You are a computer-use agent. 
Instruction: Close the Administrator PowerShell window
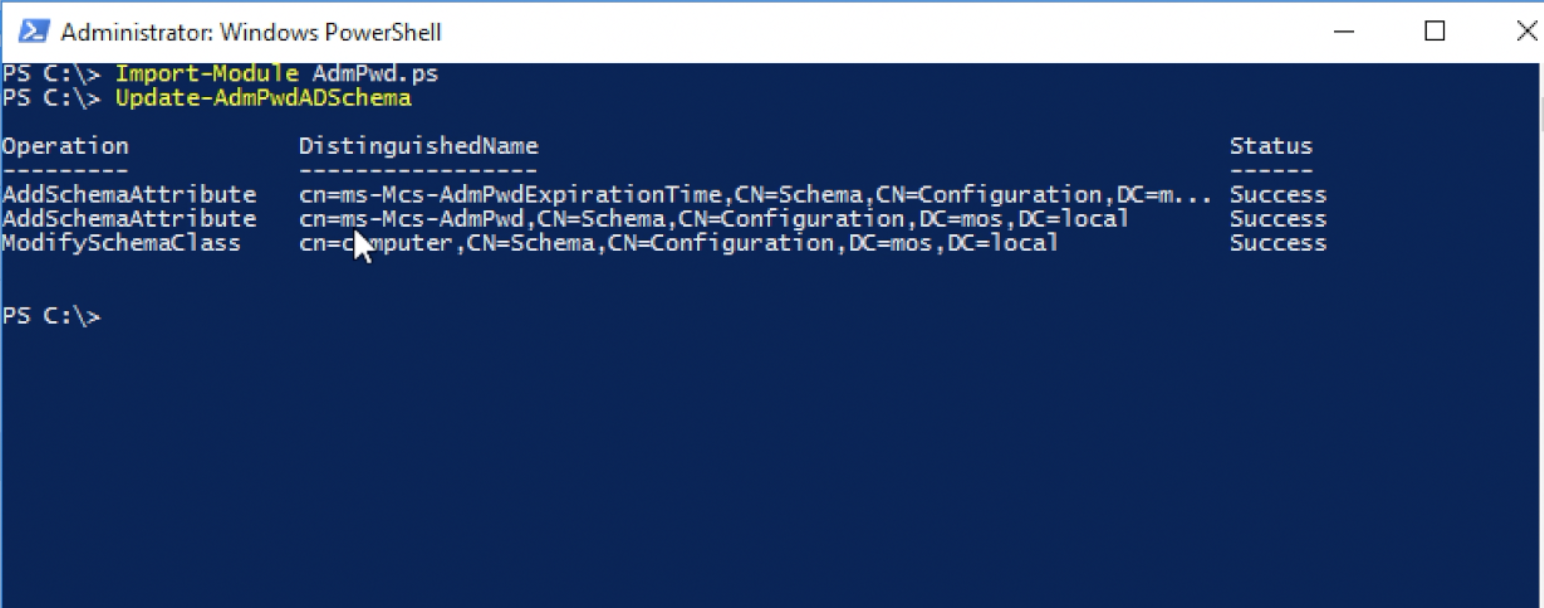click(1525, 32)
